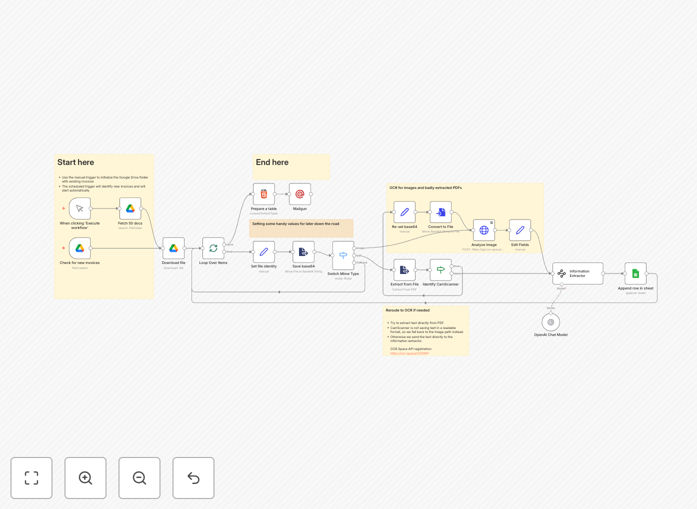Click the 'Setting some handy values' sticky note

[301, 228]
